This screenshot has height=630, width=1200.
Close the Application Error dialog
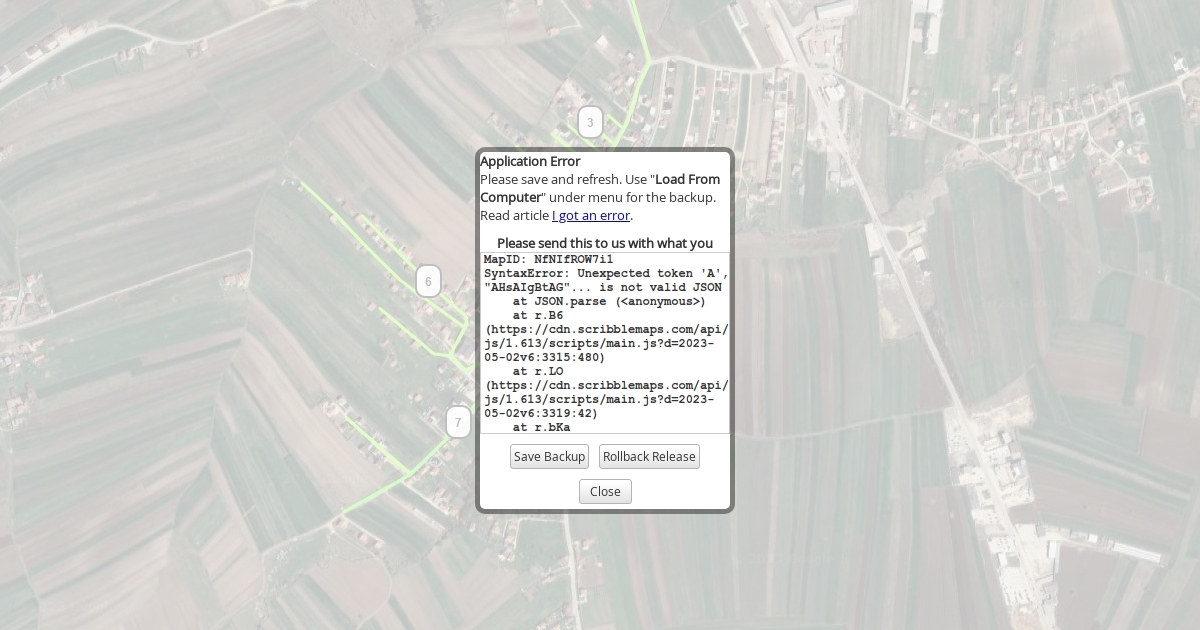(605, 491)
